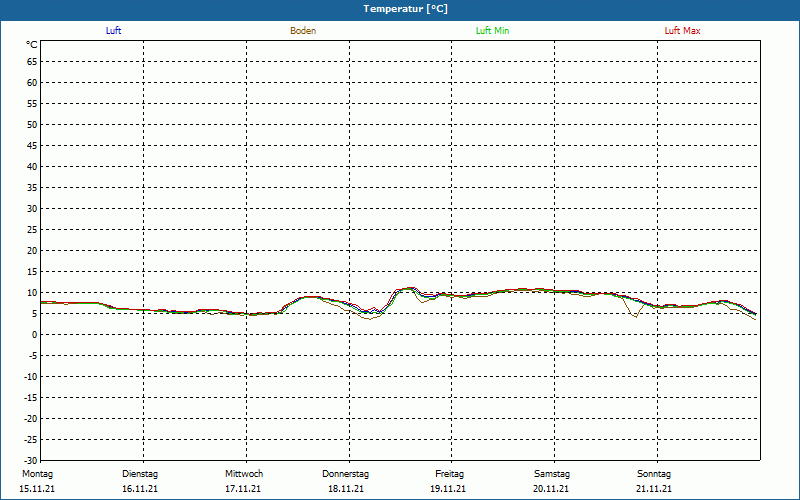Viewport: 800px width, 500px height.
Task: Click the 15 value on the temperature axis
Action: pos(32,271)
